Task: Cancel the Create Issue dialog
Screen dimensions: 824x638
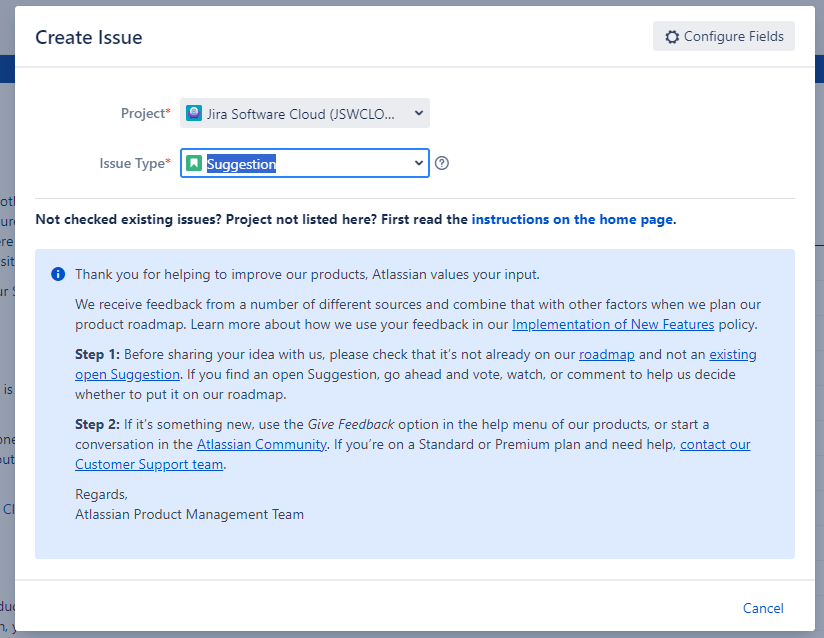Action: 763,608
